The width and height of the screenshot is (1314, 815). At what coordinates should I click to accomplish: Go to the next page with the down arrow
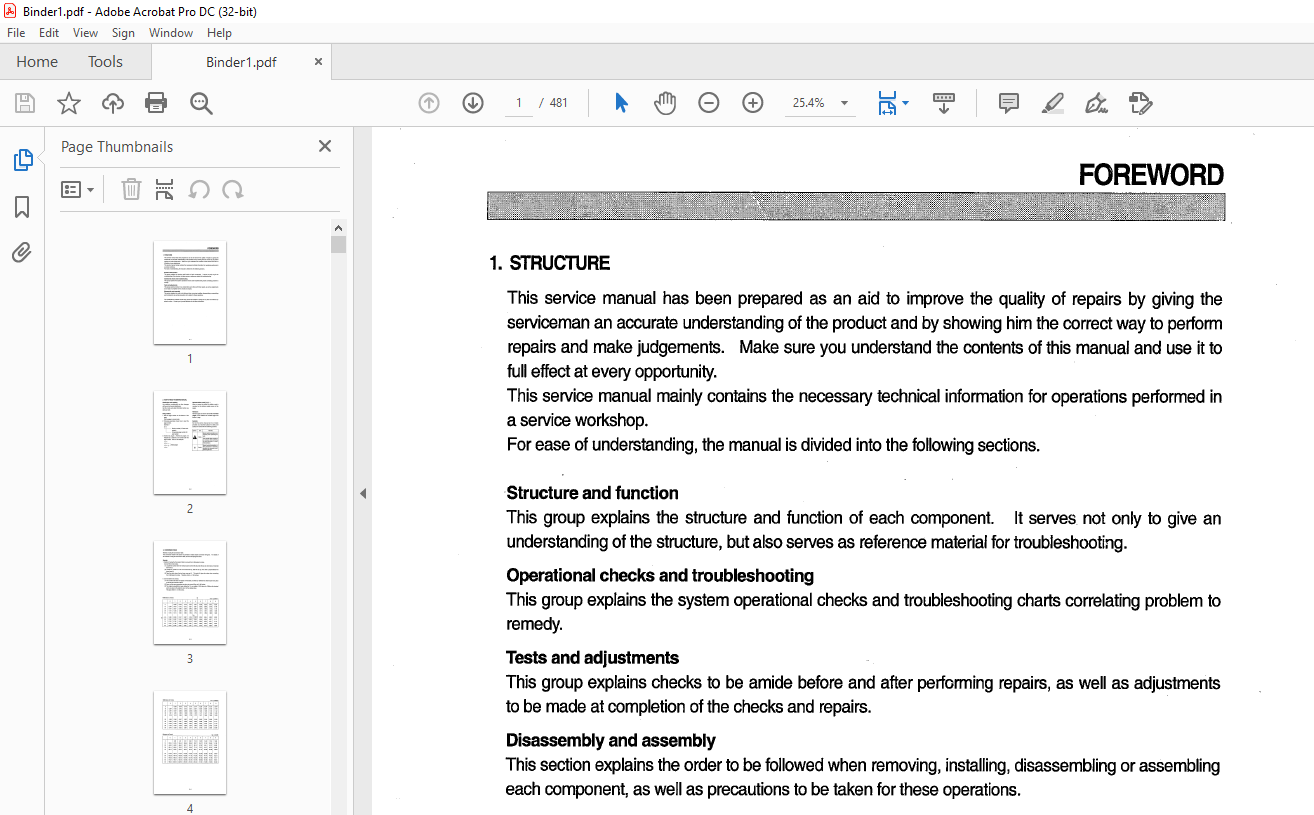(473, 103)
